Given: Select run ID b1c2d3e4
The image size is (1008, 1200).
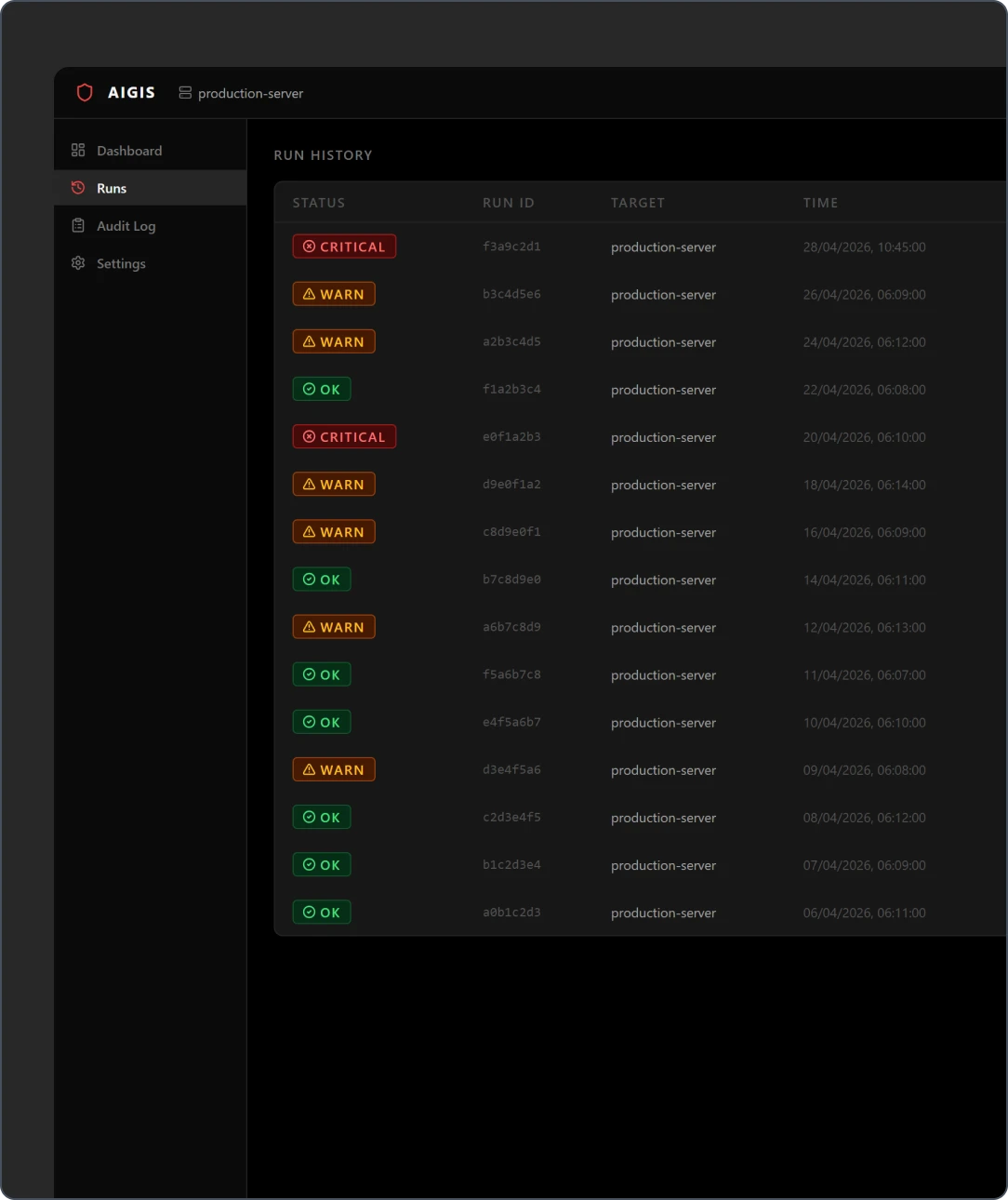Looking at the screenshot, I should (511, 864).
